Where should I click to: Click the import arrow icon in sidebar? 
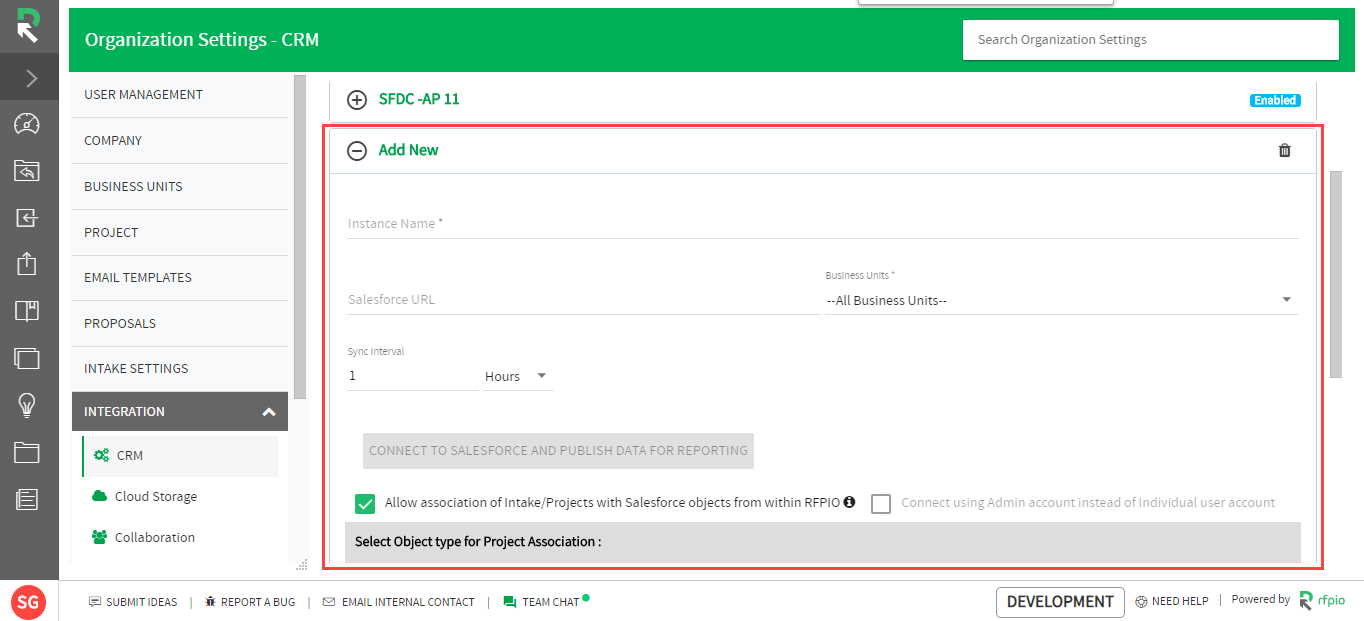click(x=27, y=218)
